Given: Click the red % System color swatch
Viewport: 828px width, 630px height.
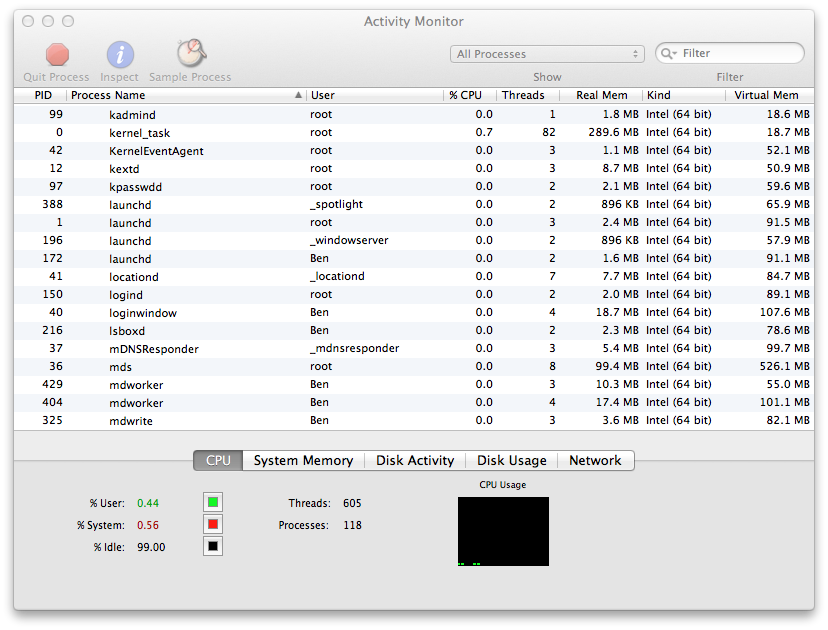Looking at the screenshot, I should click(213, 524).
